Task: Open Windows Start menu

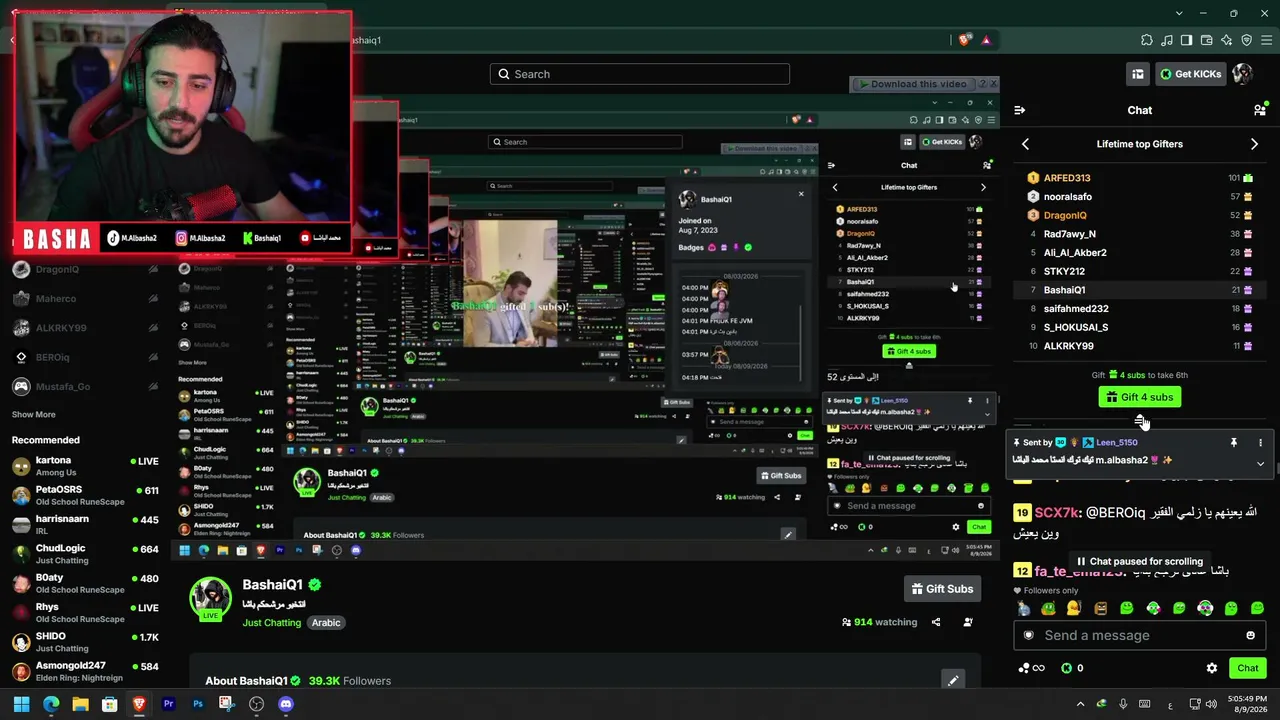Action: click(x=21, y=704)
